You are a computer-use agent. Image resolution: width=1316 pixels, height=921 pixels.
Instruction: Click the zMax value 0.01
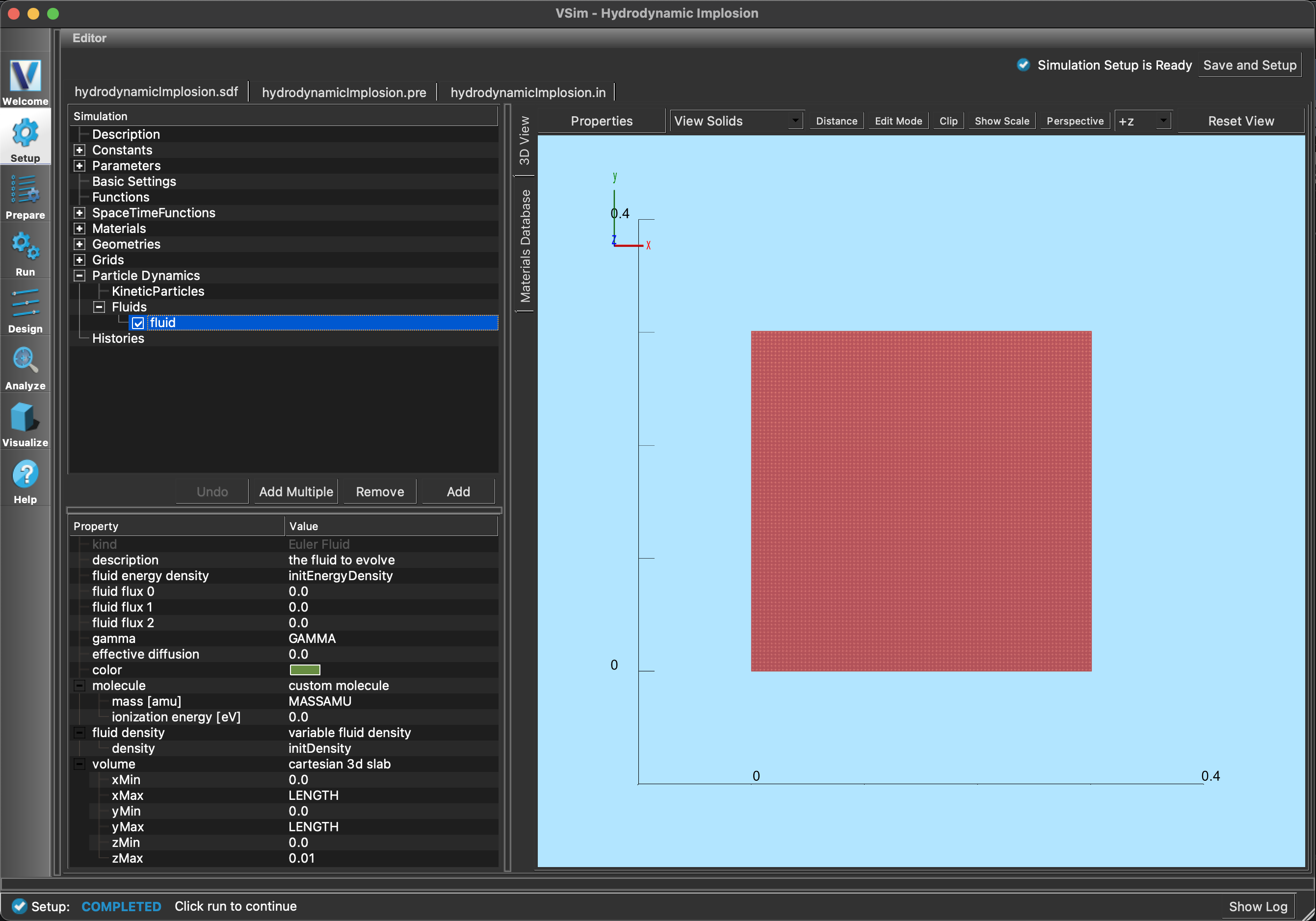click(301, 858)
